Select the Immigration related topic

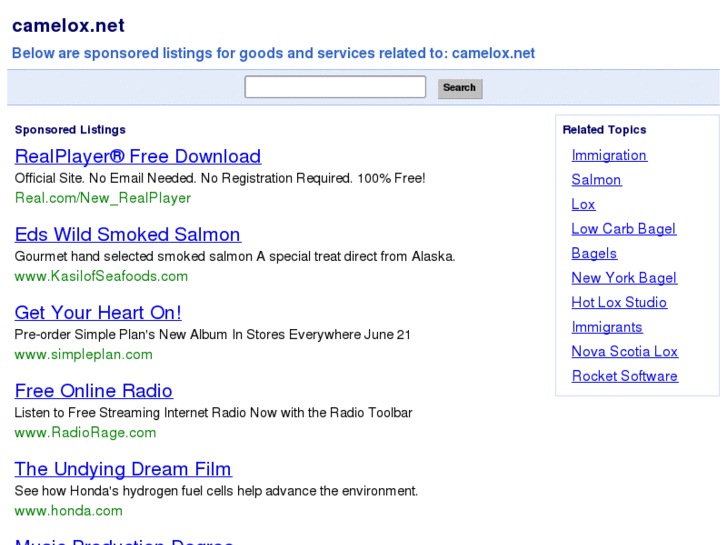click(609, 155)
